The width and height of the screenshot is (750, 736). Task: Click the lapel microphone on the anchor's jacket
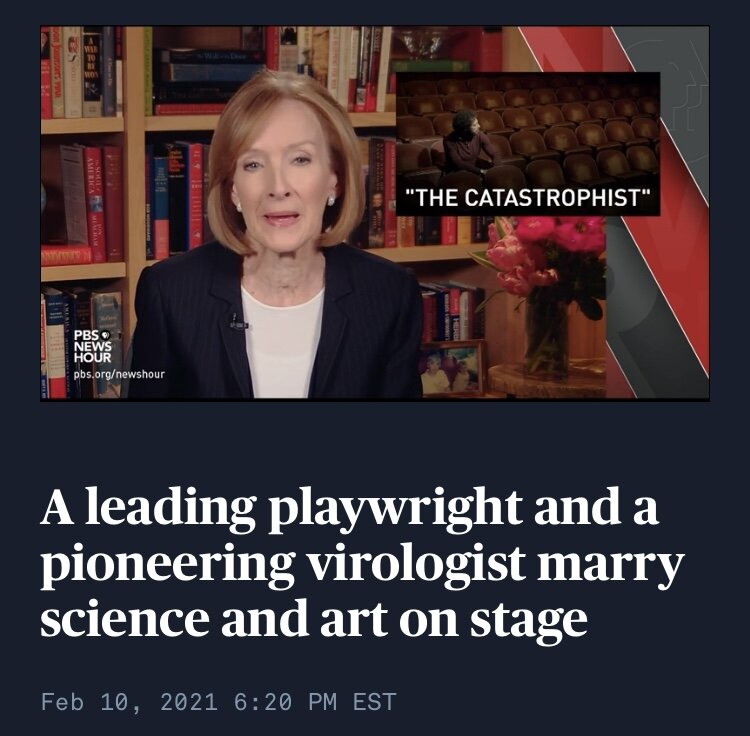pos(238,322)
